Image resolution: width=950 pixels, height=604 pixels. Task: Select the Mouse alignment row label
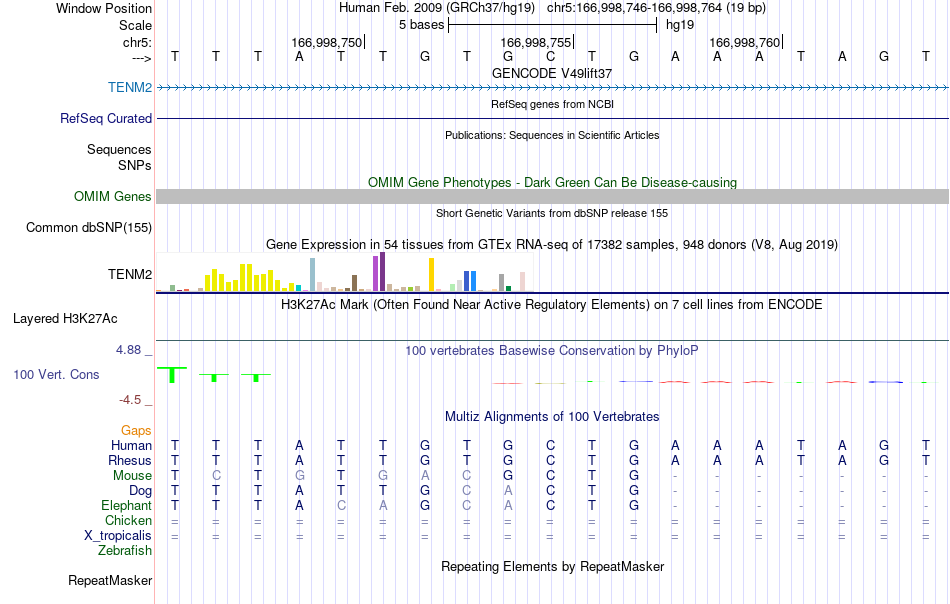coord(132,476)
